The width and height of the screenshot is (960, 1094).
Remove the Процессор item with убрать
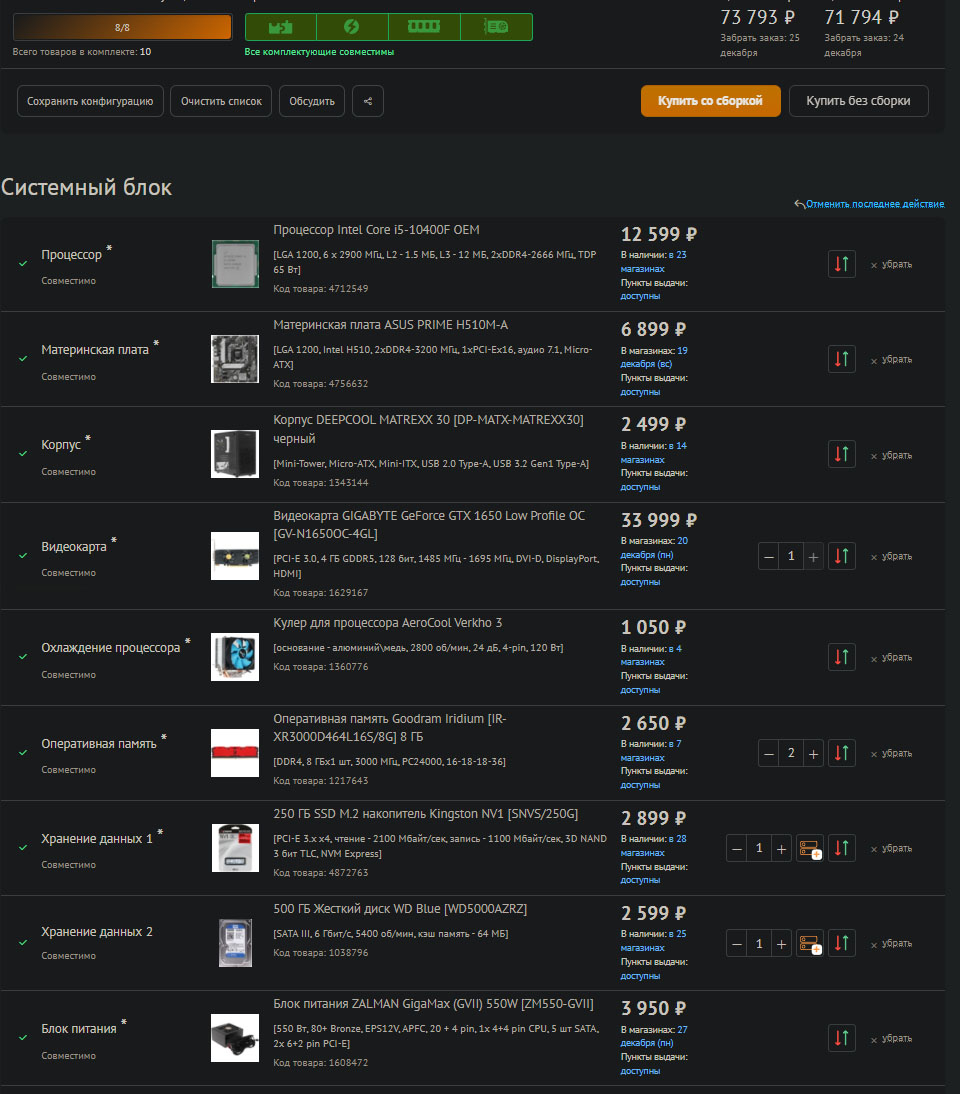[891, 264]
